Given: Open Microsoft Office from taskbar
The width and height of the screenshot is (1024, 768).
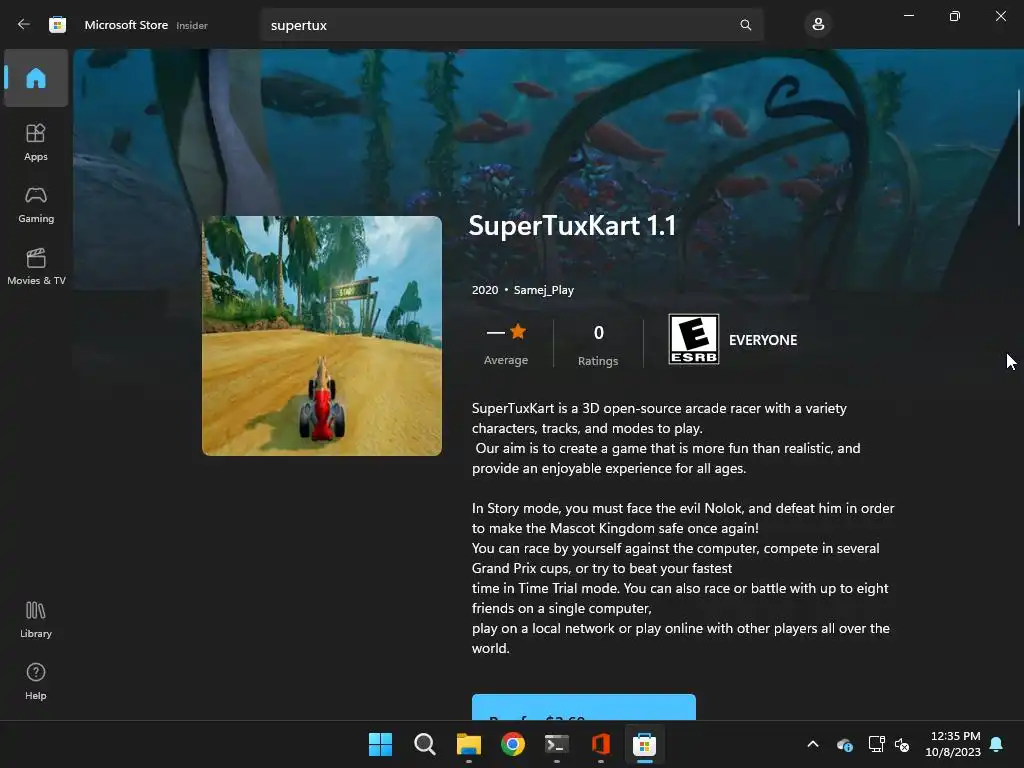Looking at the screenshot, I should [601, 744].
